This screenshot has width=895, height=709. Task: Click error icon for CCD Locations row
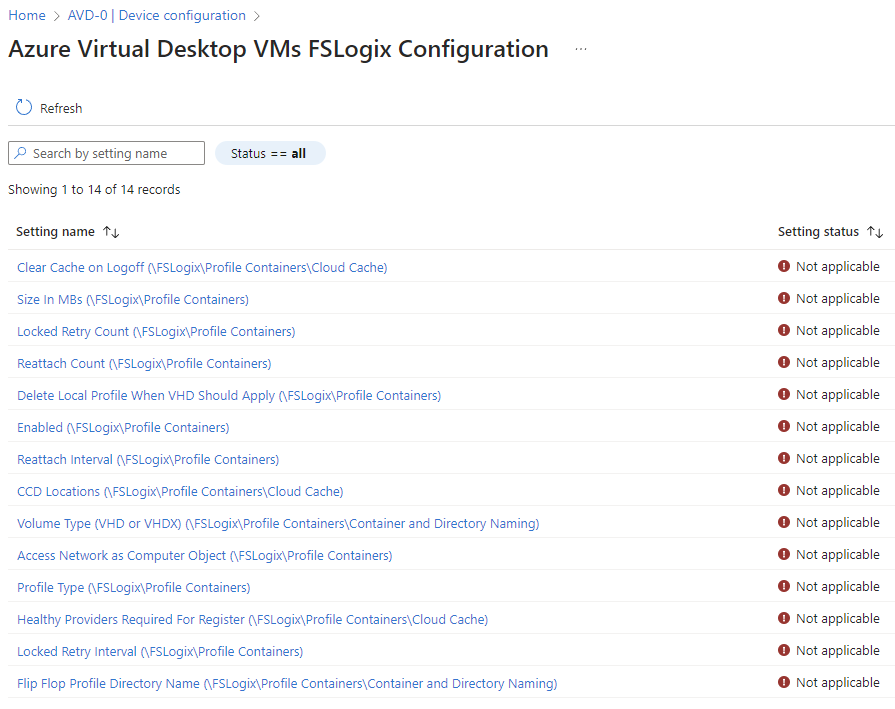(x=784, y=490)
